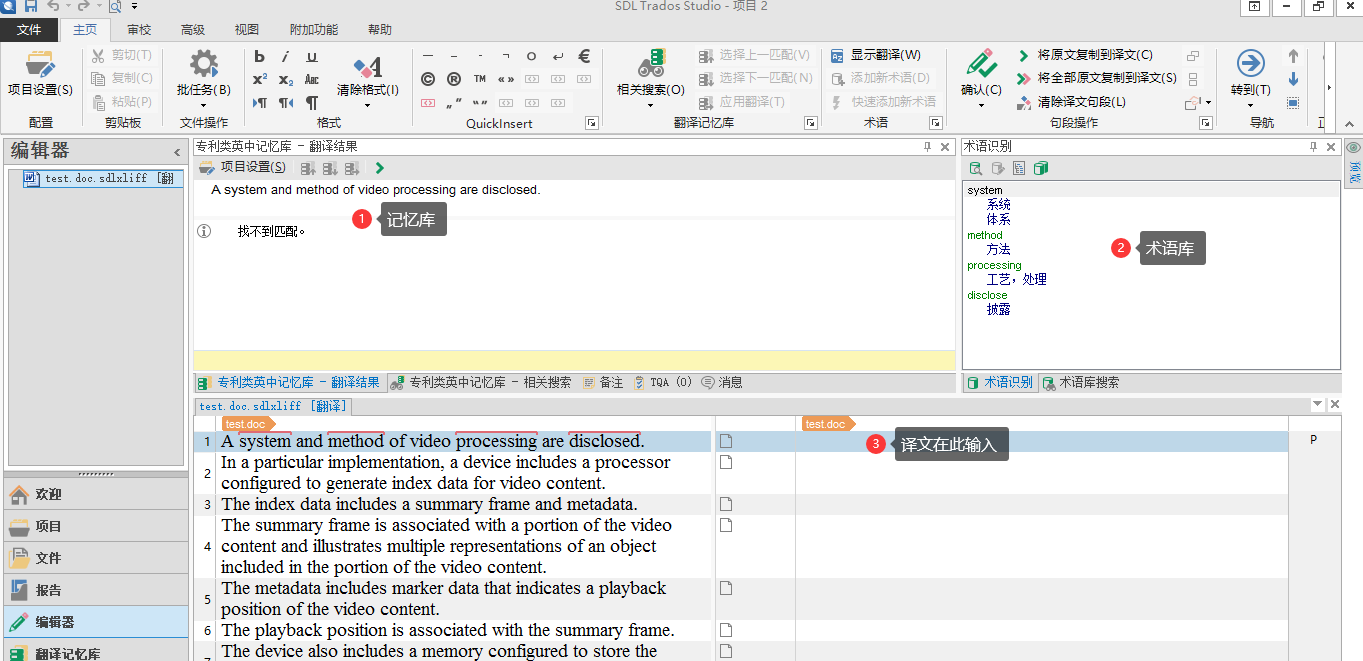Open the 术语库搜索 termbase search tab
The width and height of the screenshot is (1363, 661).
[x=1081, y=382]
